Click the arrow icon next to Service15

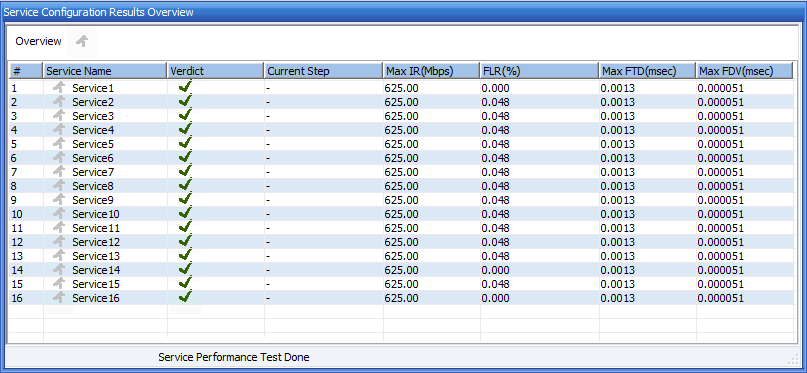point(60,282)
